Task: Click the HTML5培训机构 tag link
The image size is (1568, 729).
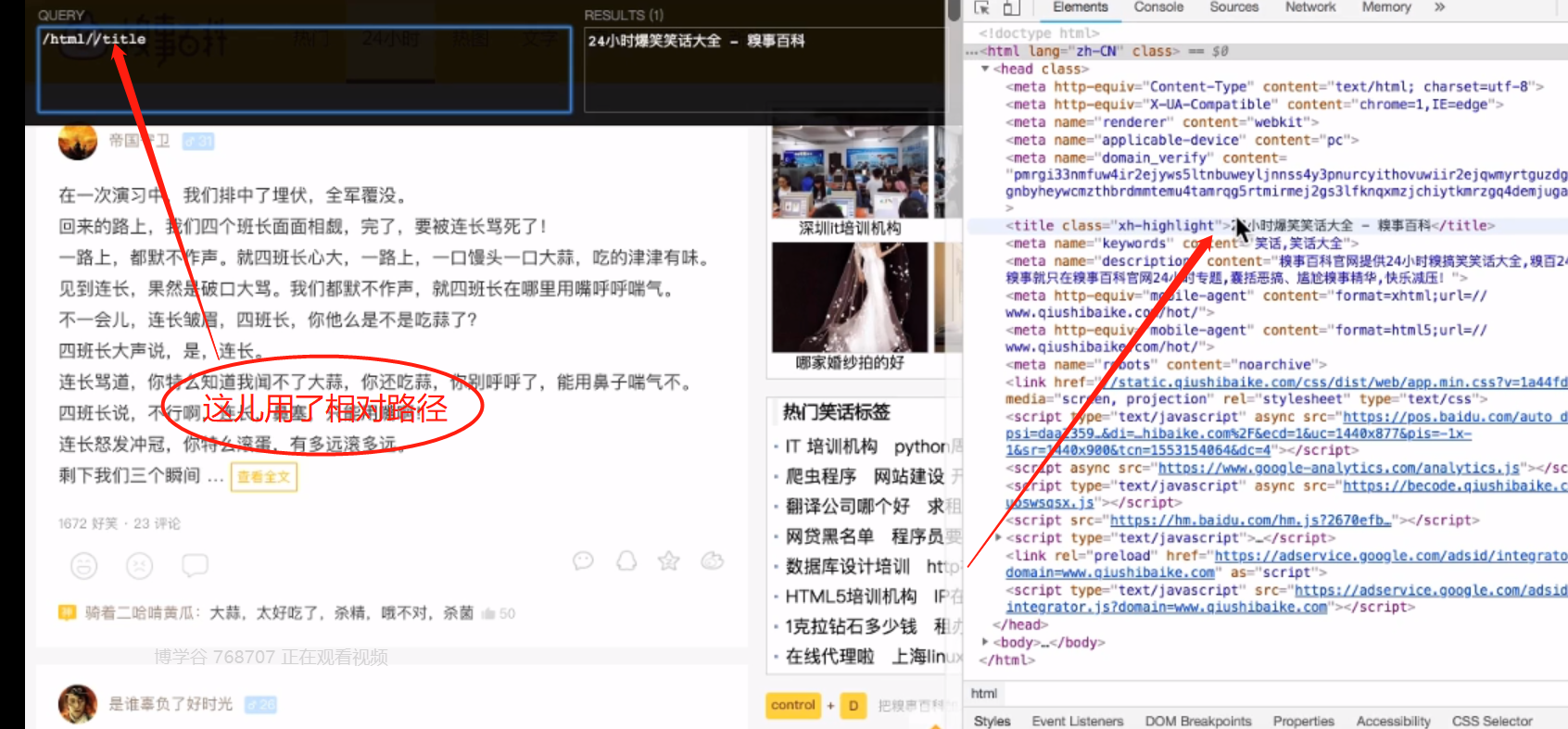Action: pos(851,596)
